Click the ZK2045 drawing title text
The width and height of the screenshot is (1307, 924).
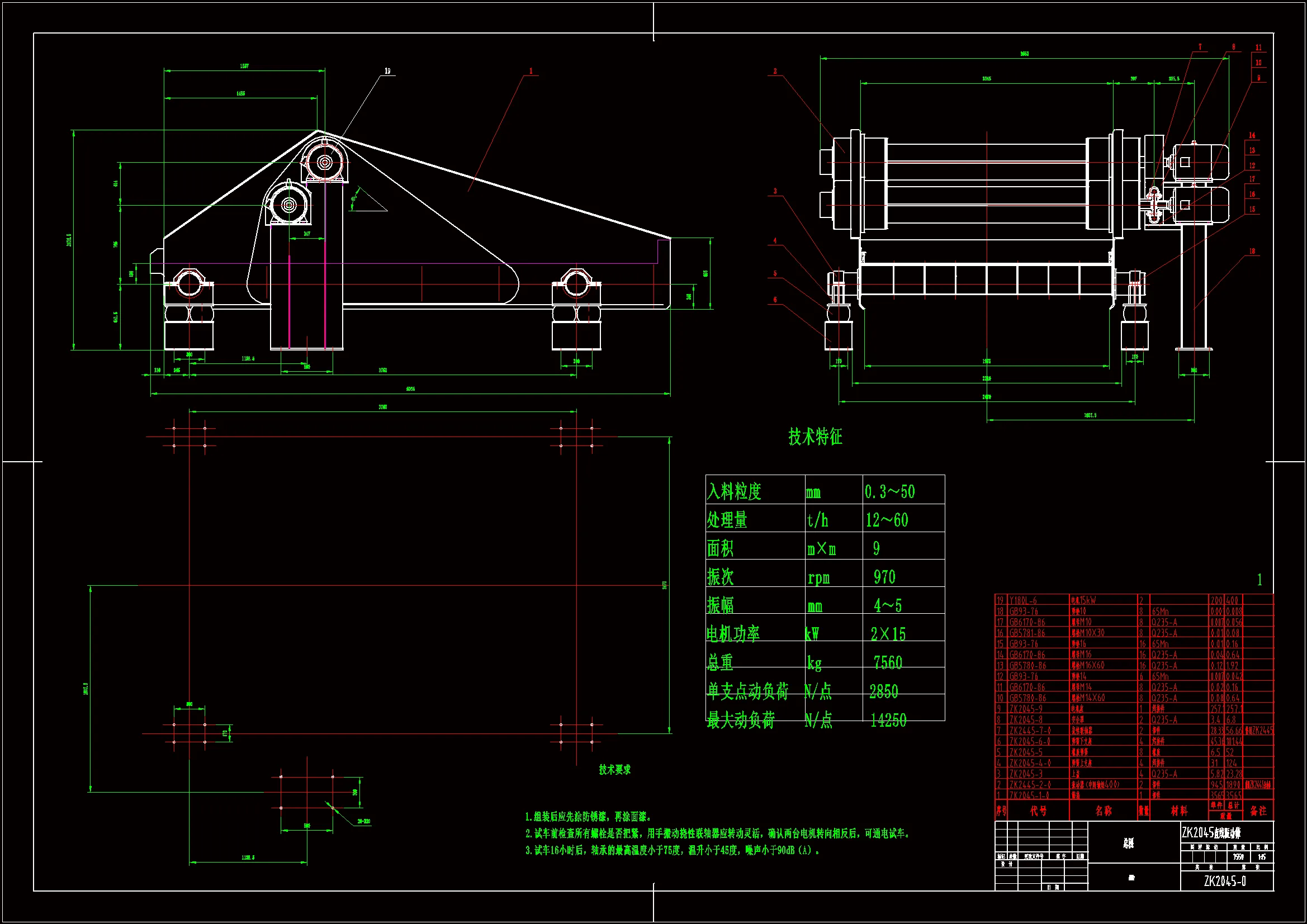[x=1211, y=833]
